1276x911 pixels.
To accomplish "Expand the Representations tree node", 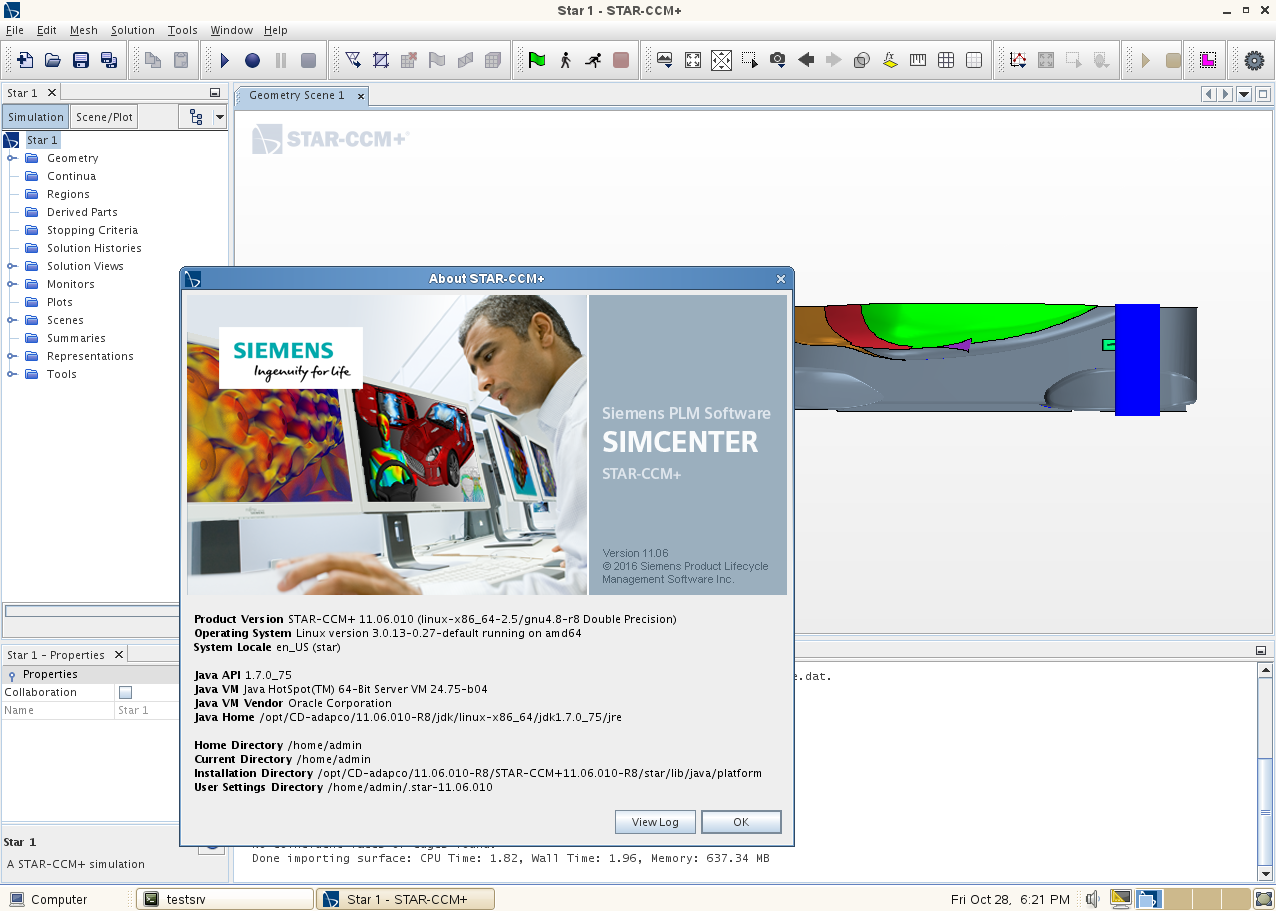I will click(12, 356).
